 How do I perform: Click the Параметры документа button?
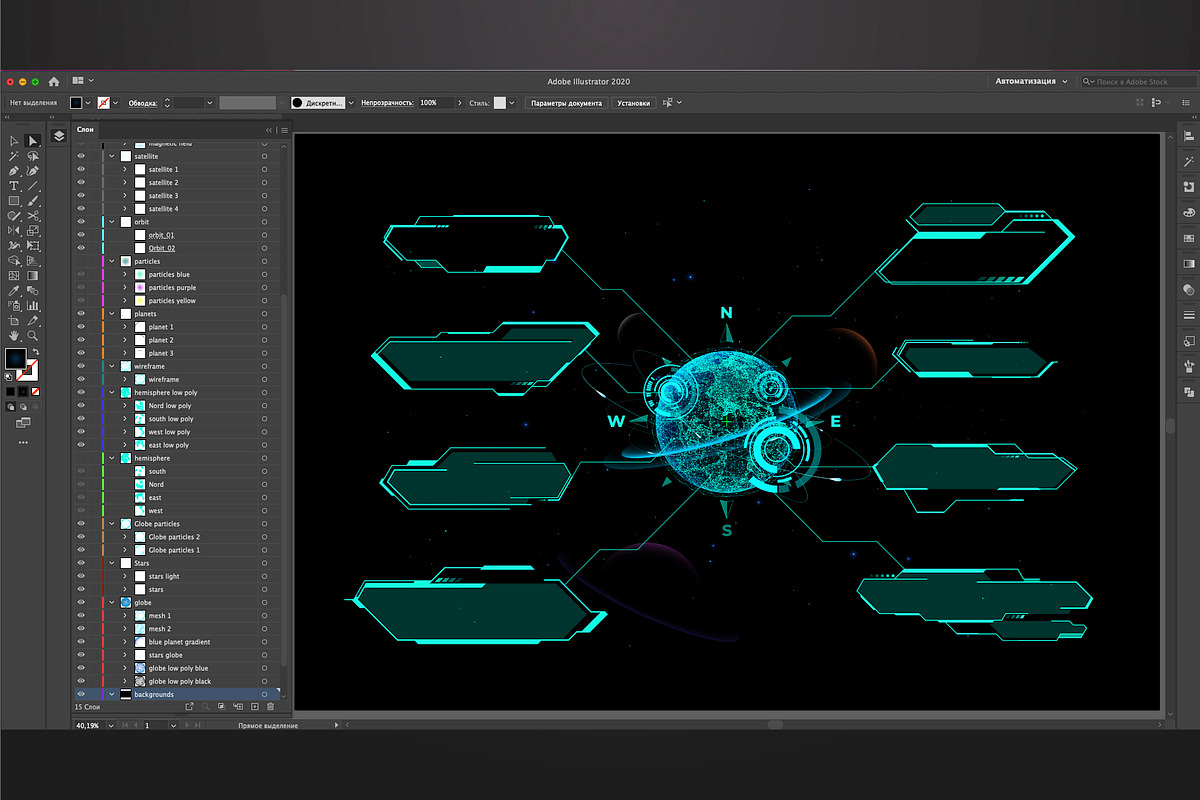pyautogui.click(x=566, y=102)
